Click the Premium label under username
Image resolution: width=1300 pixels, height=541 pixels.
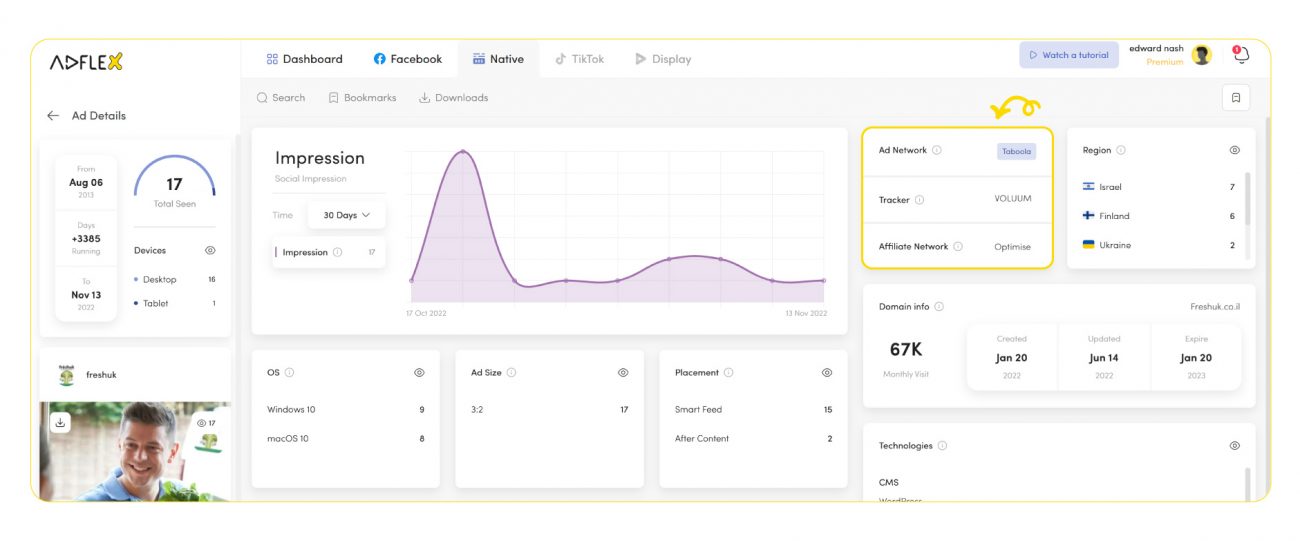[1164, 62]
